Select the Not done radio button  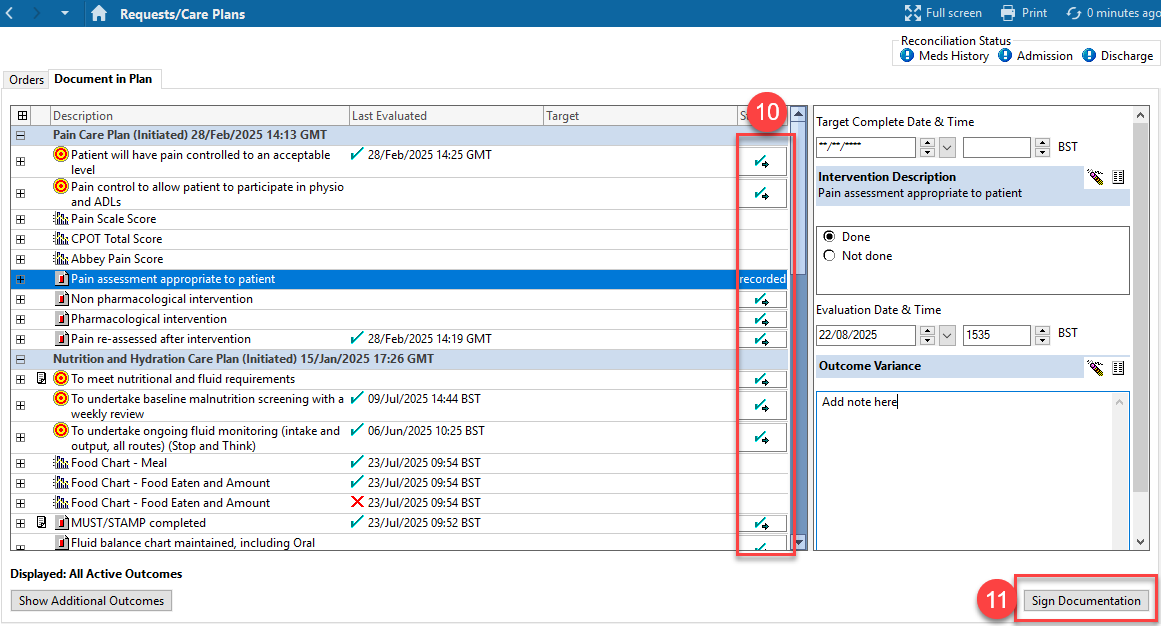[x=829, y=256]
